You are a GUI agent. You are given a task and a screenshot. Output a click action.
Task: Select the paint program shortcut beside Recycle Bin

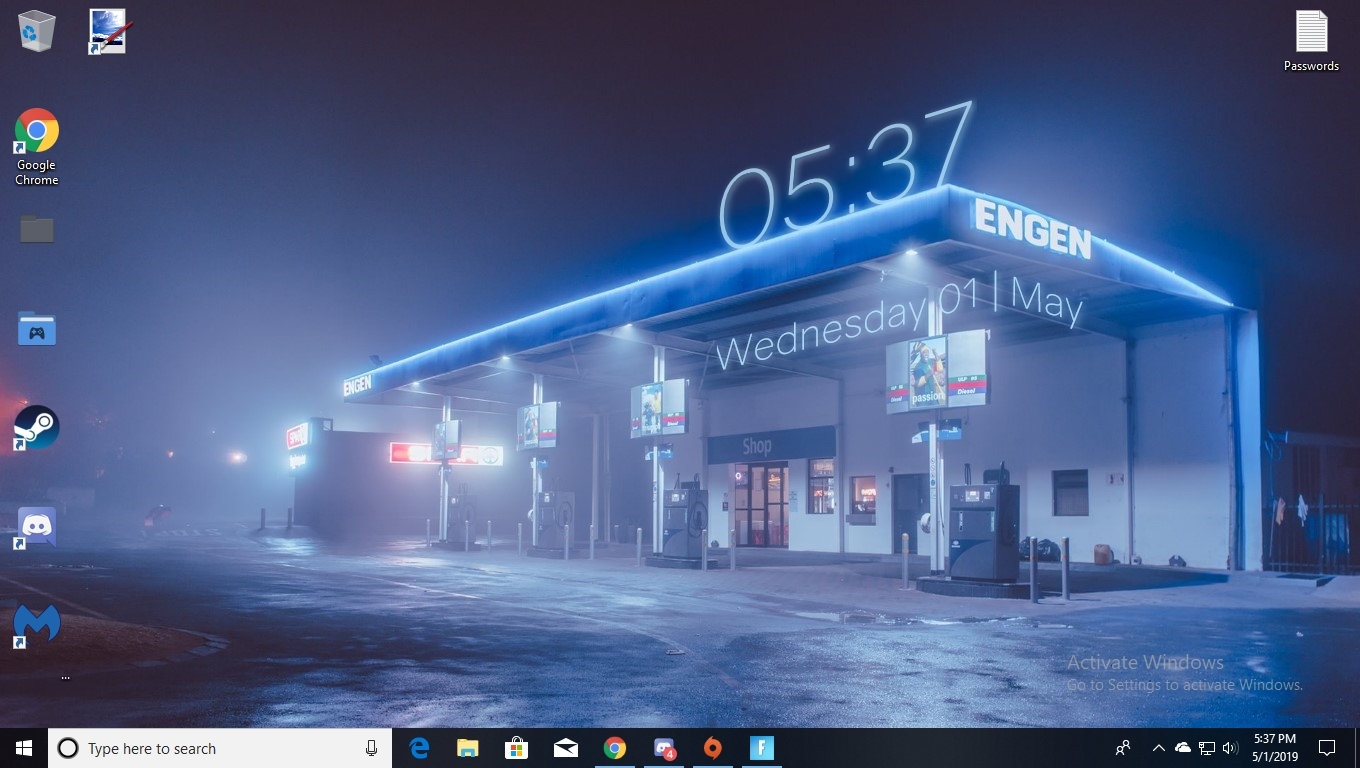(108, 31)
